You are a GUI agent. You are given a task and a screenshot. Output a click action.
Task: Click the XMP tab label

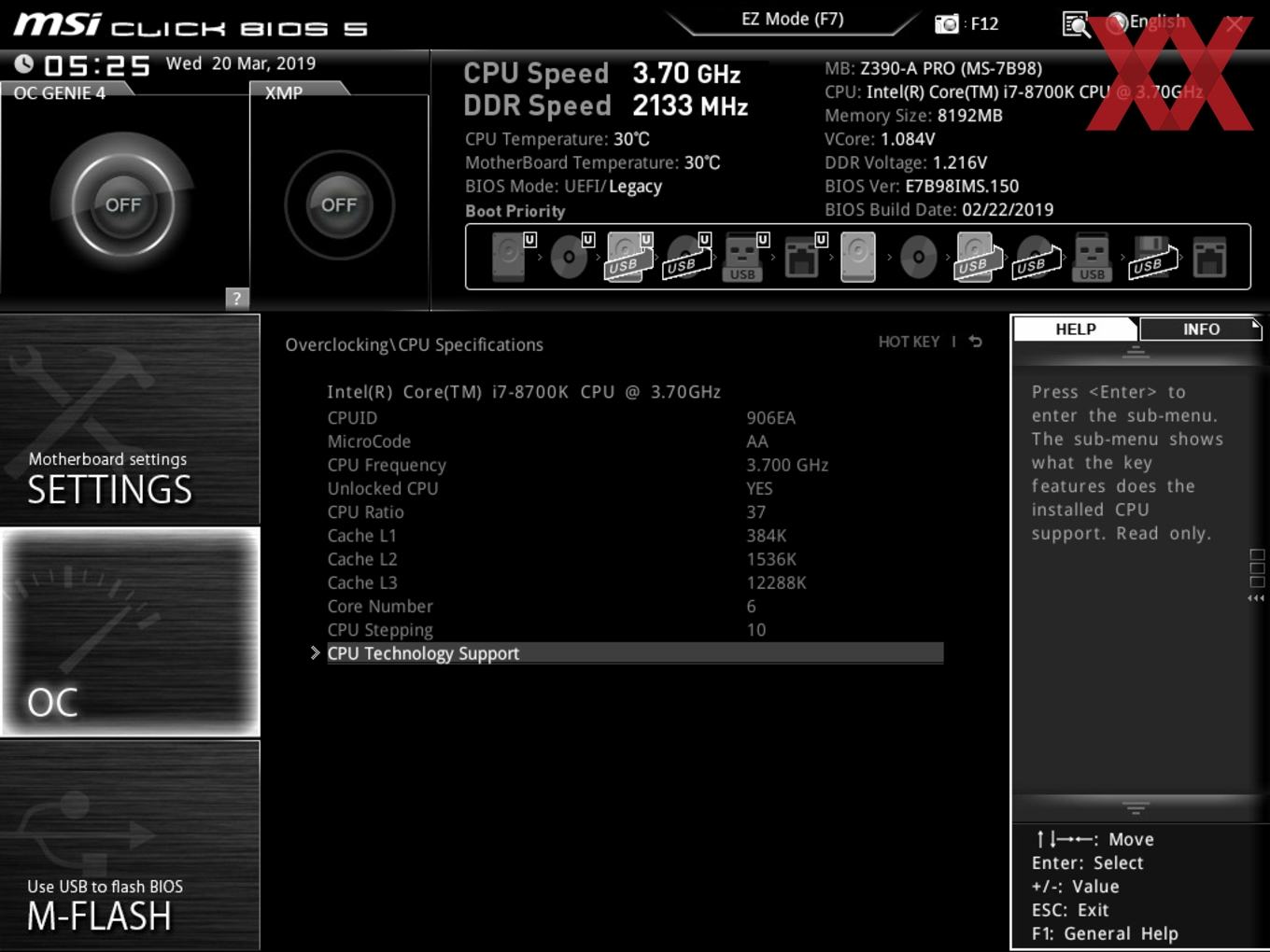click(x=284, y=93)
